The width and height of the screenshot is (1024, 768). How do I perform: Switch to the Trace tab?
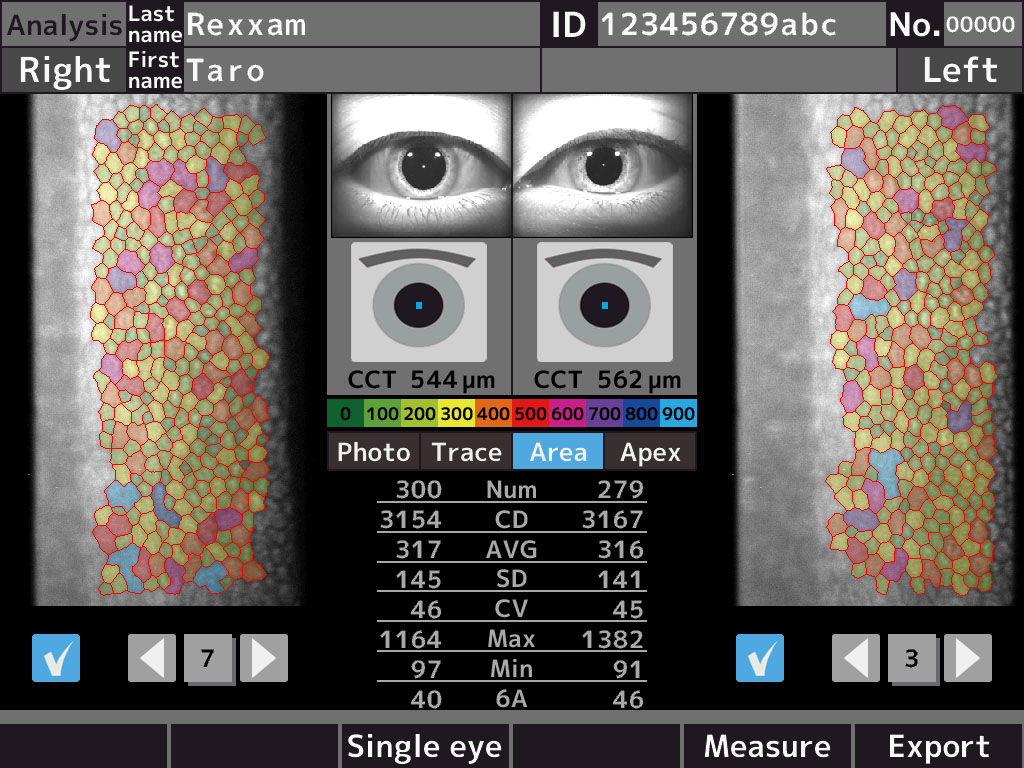pyautogui.click(x=466, y=452)
